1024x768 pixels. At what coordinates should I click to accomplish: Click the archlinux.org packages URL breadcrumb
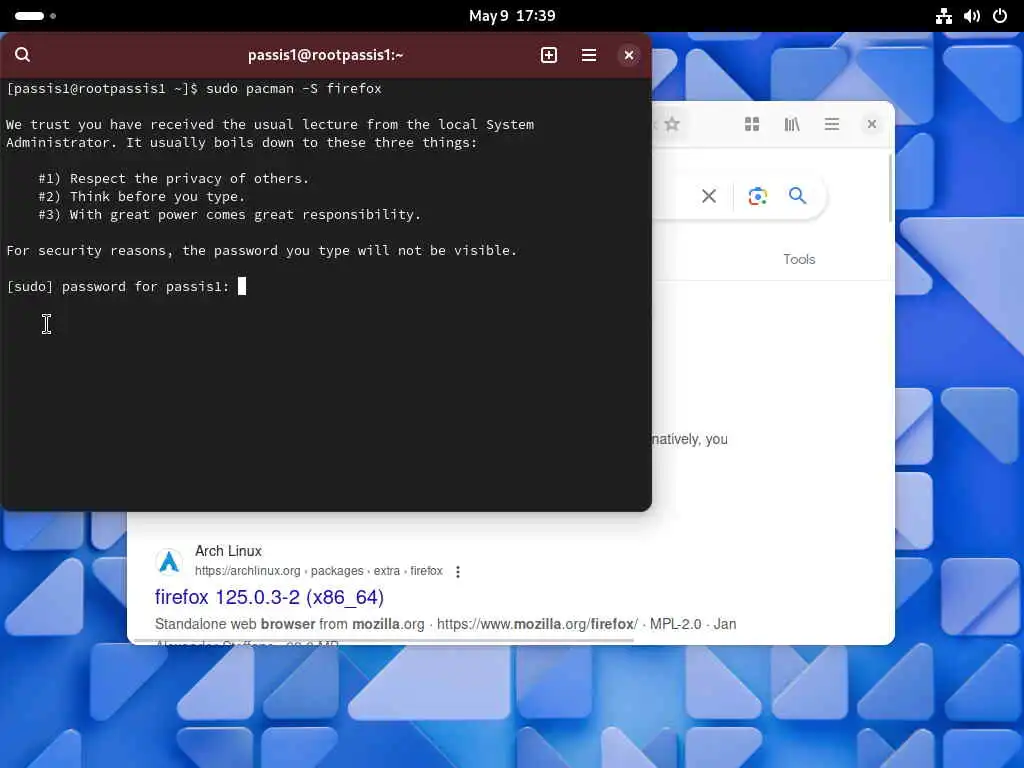click(x=319, y=571)
